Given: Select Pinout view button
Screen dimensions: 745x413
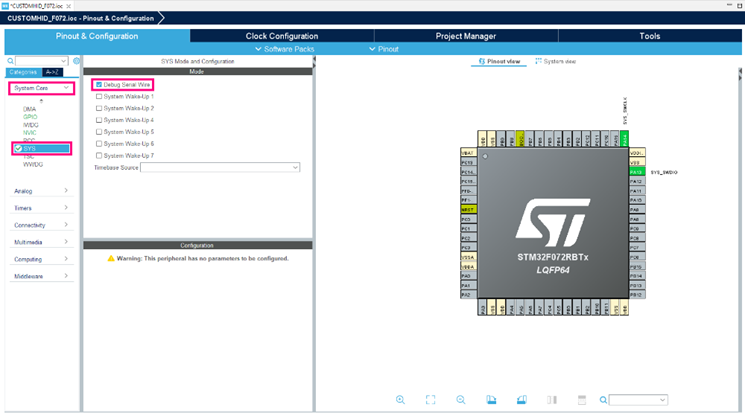Looking at the screenshot, I should pos(499,61).
